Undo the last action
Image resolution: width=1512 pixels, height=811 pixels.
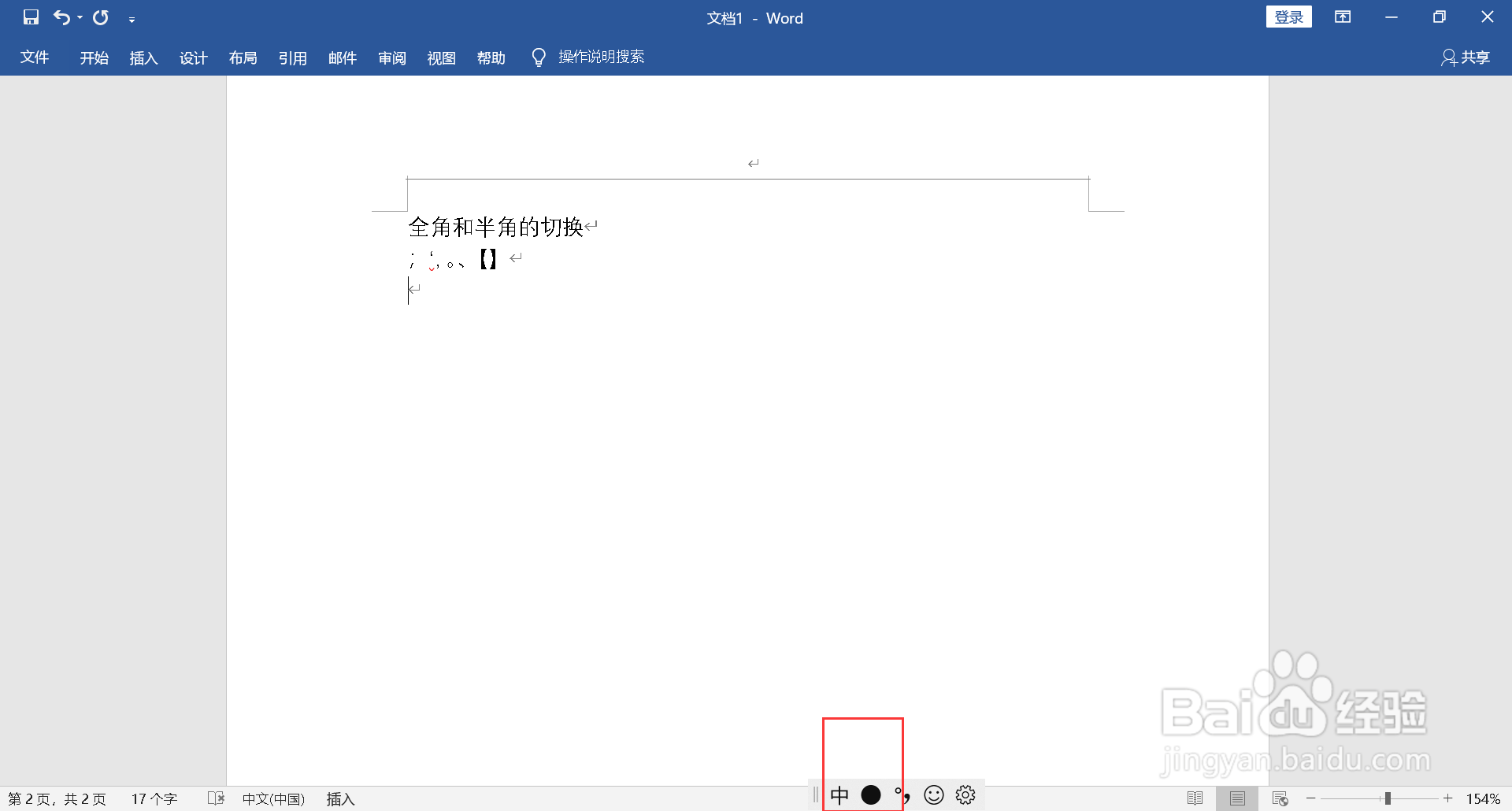(x=61, y=17)
